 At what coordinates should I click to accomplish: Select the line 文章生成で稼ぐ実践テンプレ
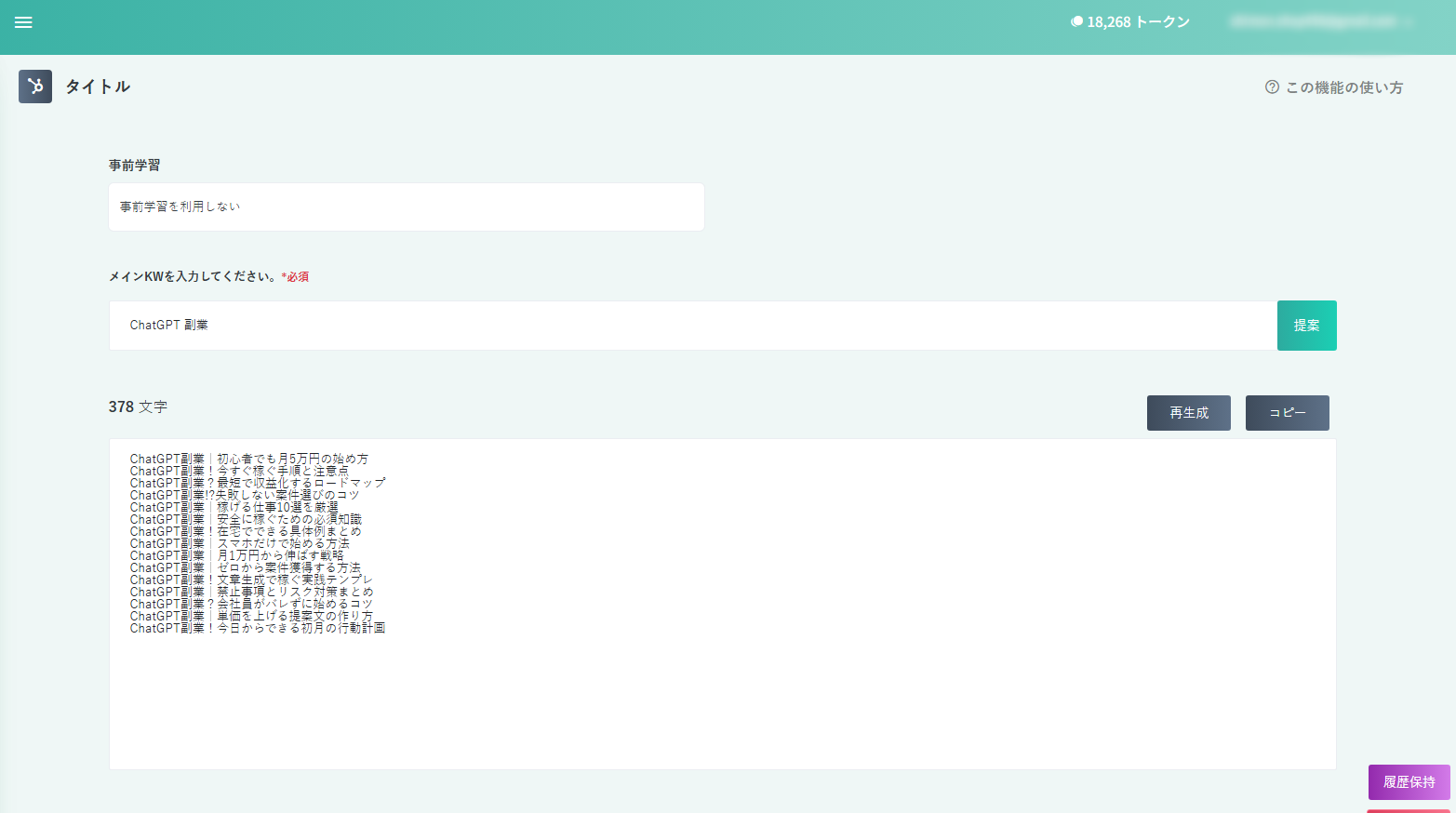tap(252, 580)
